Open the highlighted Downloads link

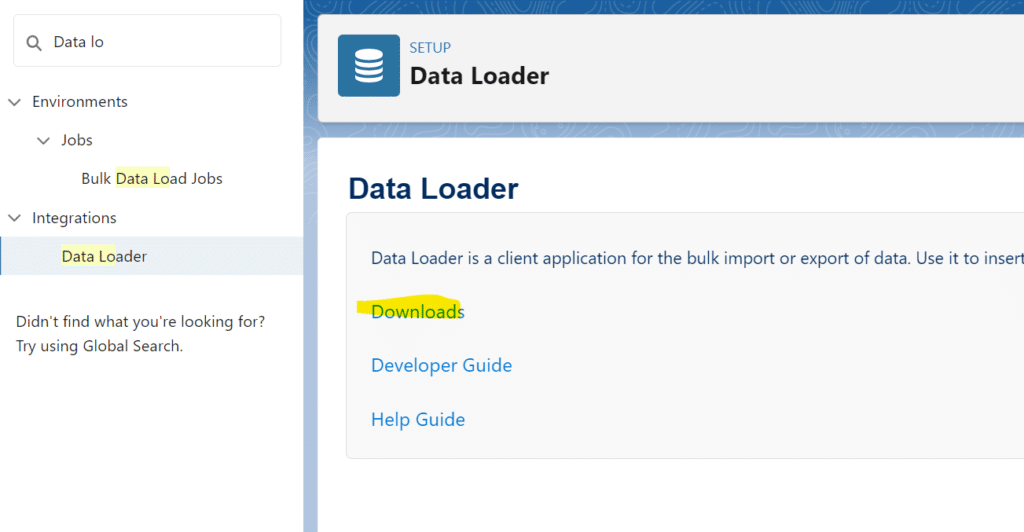[417, 312]
